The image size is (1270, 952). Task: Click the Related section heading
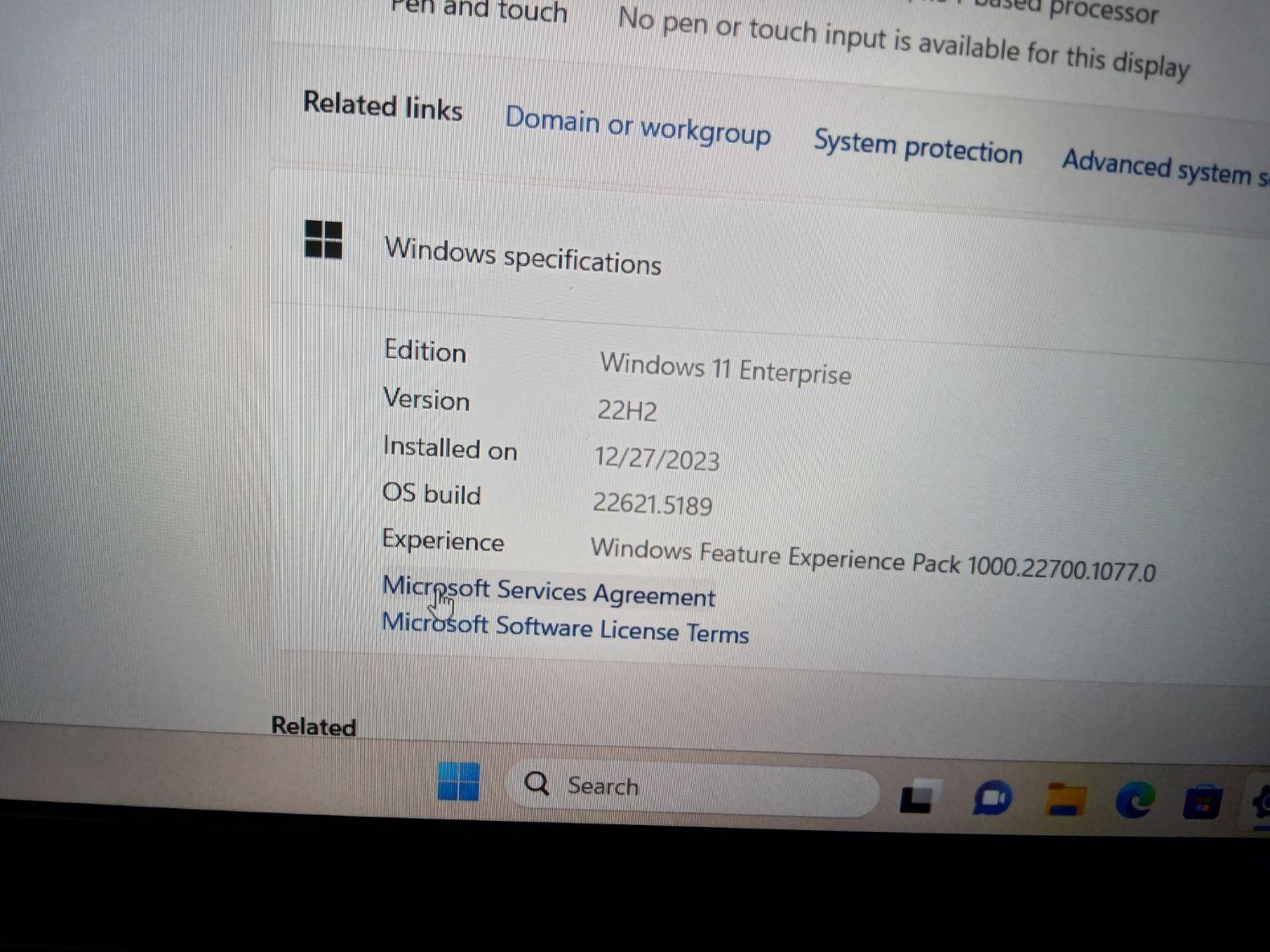pos(313,726)
